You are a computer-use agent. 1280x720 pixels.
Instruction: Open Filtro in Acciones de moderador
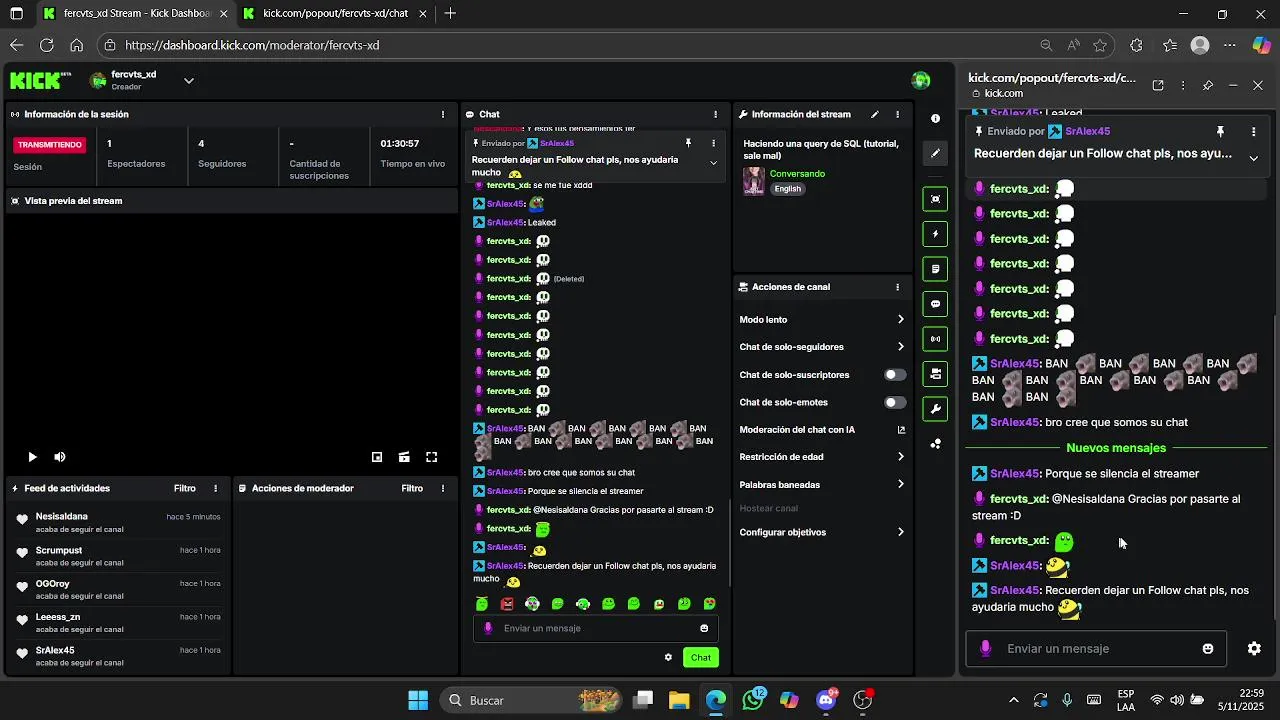tap(412, 488)
